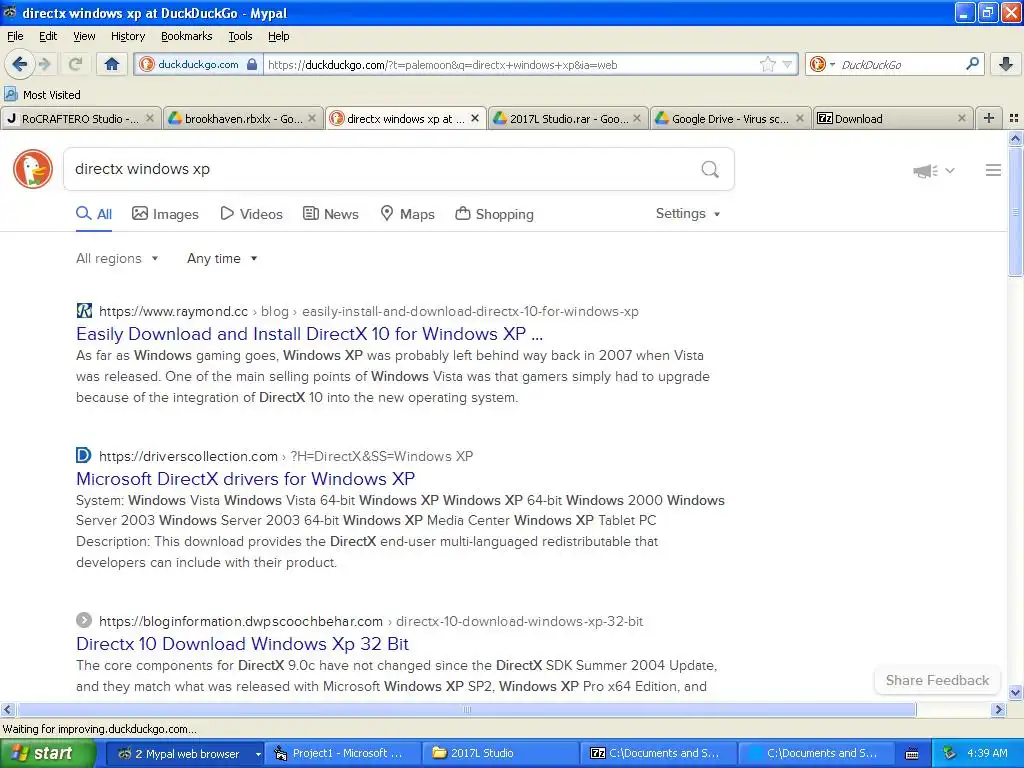Screen dimensions: 1024x768
Task: Open the address bar history dropdown arrow
Action: coord(787,64)
